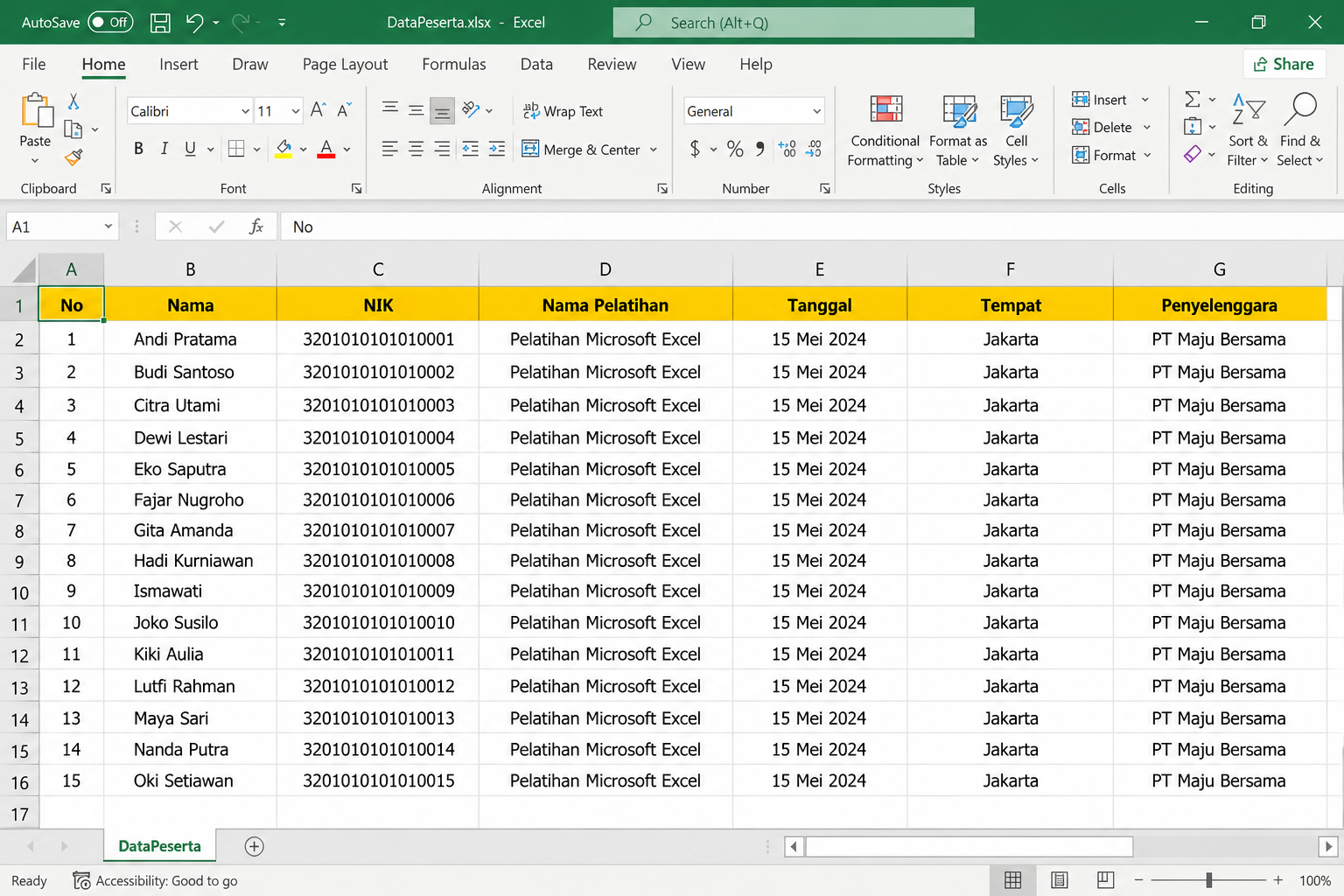Decrease the indent level
The height and width of the screenshot is (896, 1344).
point(471,149)
